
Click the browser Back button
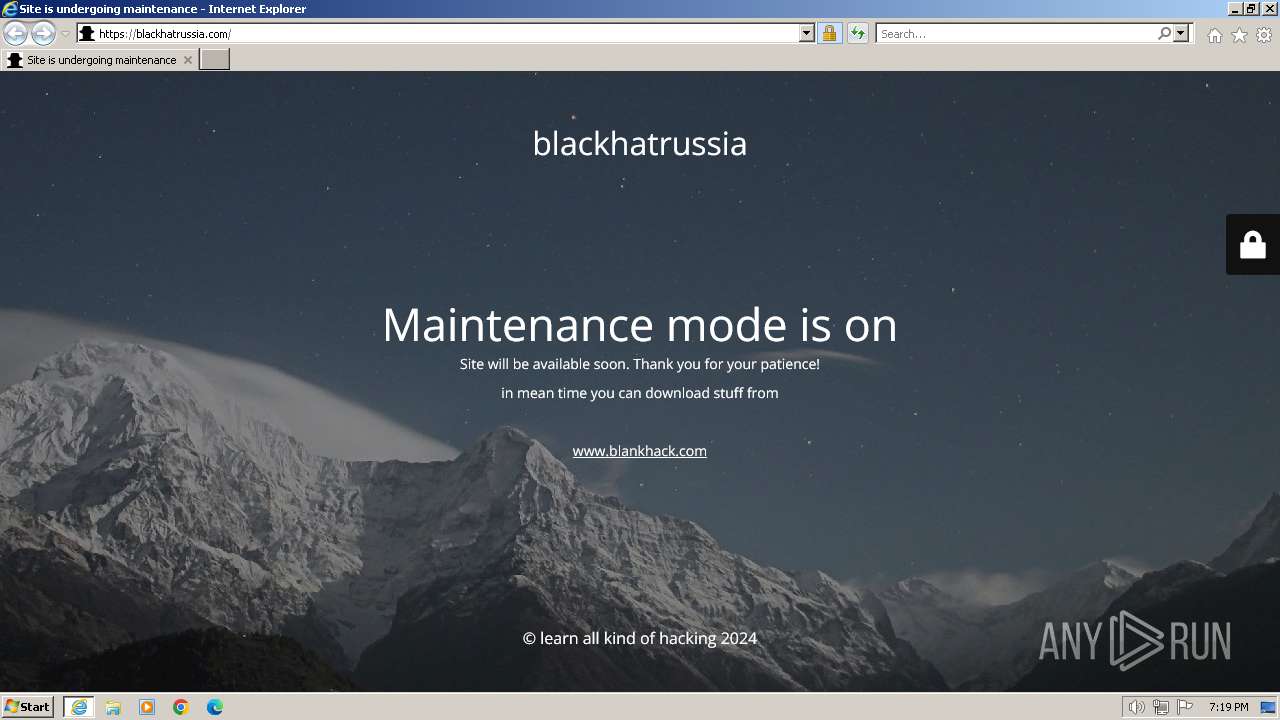click(x=15, y=33)
